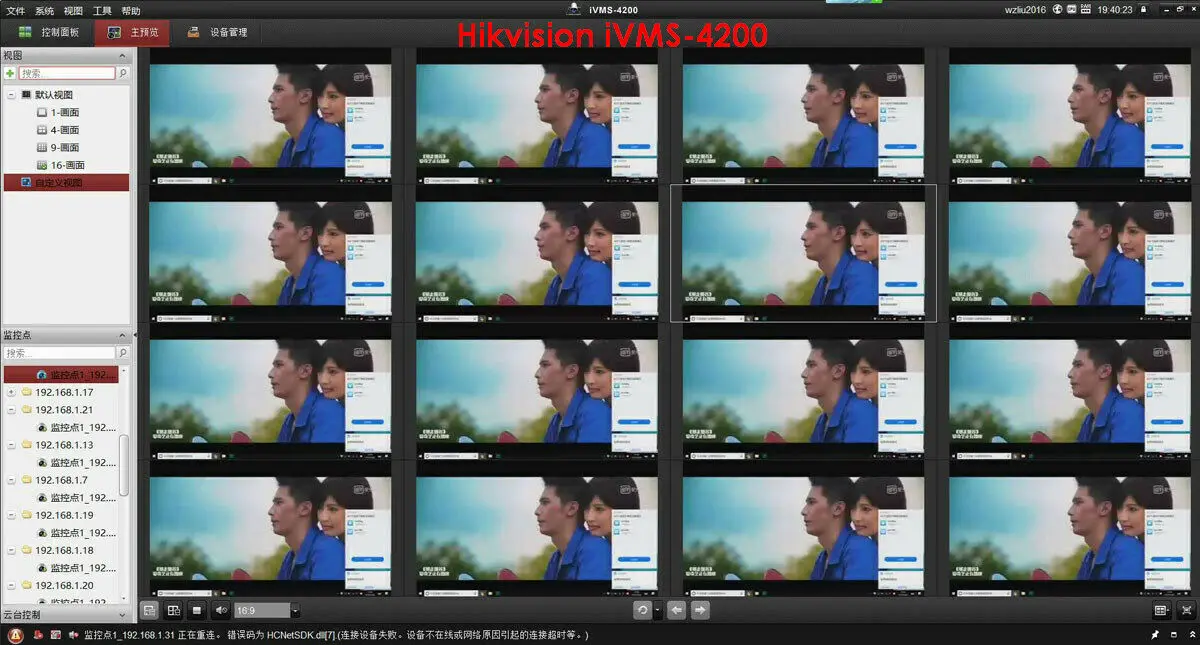1200x645 pixels.
Task: Click the add view plus icon
Action: pyautogui.click(x=10, y=73)
